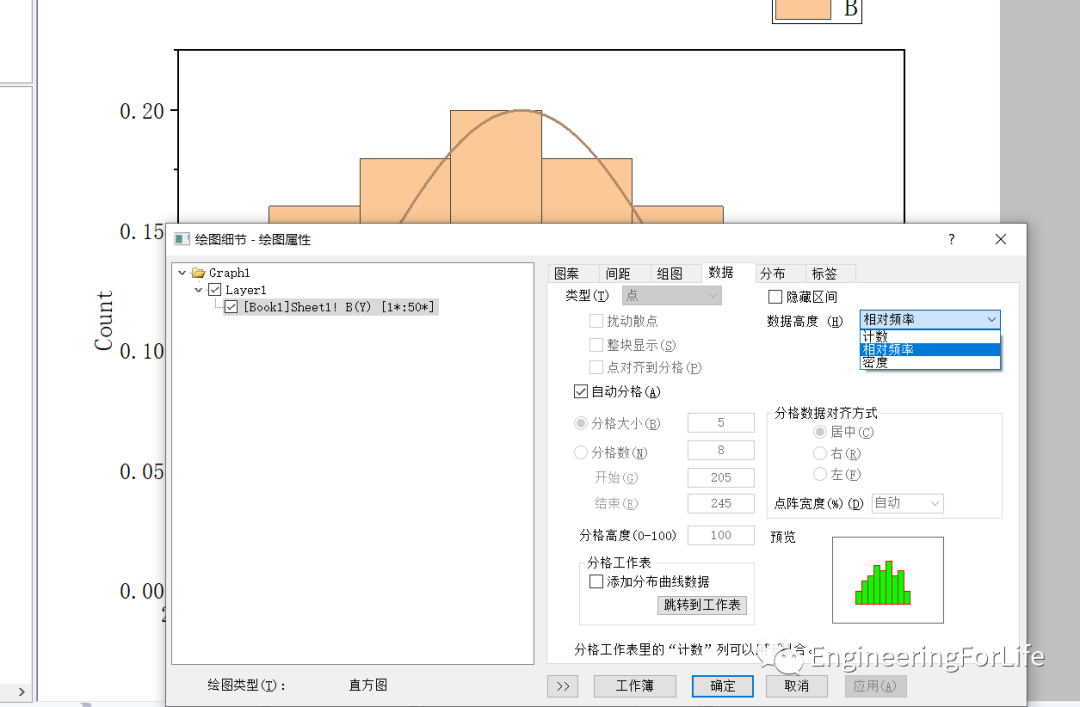Toggle 点对齐到分格 checkbox

point(596,367)
